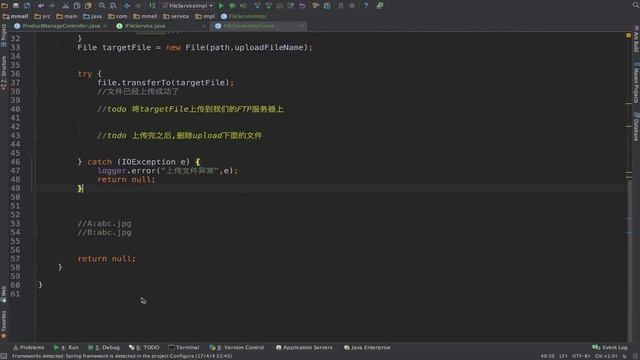Open the Ant Build side panel
Image resolution: width=640 pixels, height=360 pixels.
tap(636, 40)
